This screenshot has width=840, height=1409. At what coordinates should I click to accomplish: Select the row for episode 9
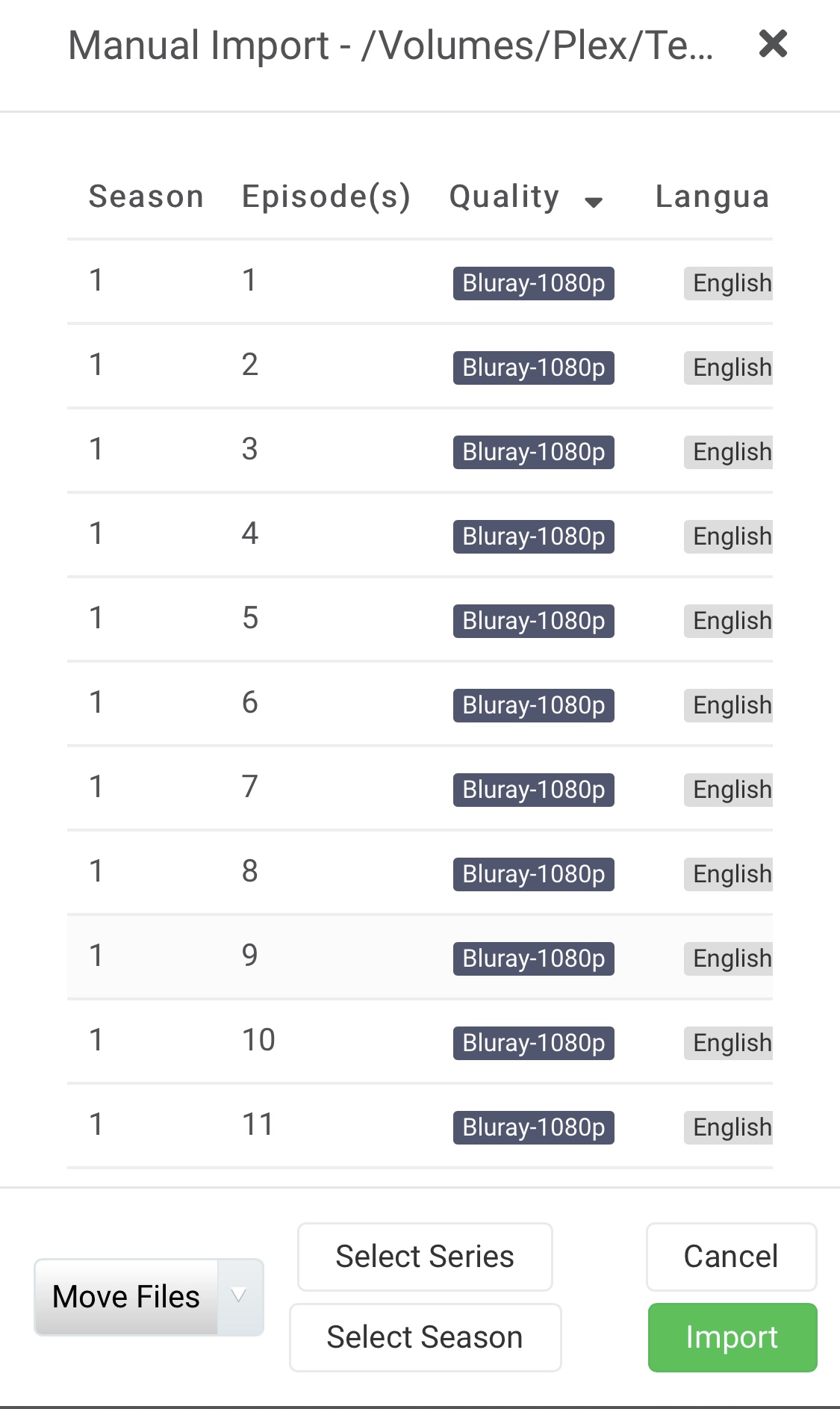[x=299, y=958]
